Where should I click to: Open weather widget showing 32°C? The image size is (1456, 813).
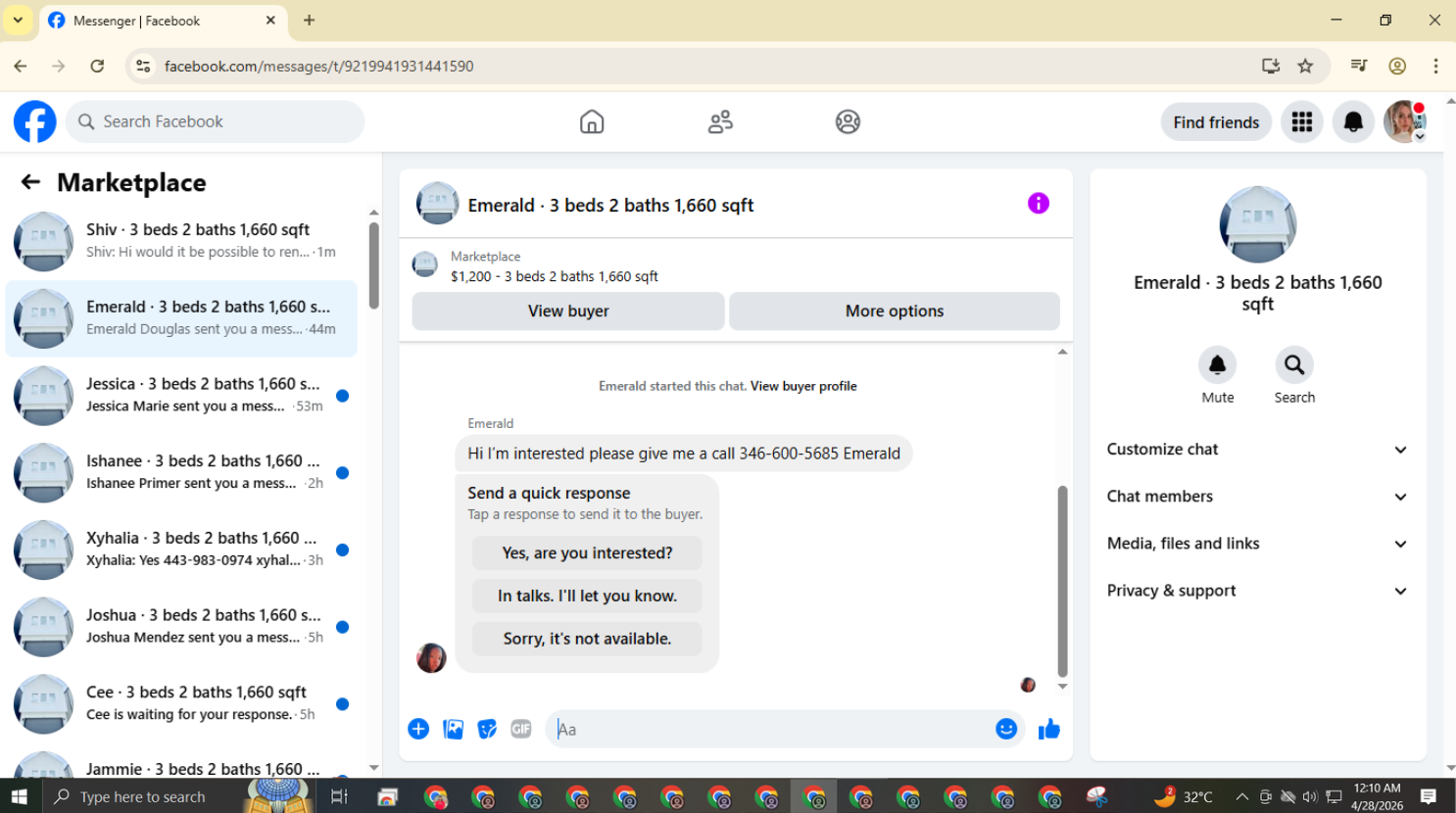[1184, 796]
